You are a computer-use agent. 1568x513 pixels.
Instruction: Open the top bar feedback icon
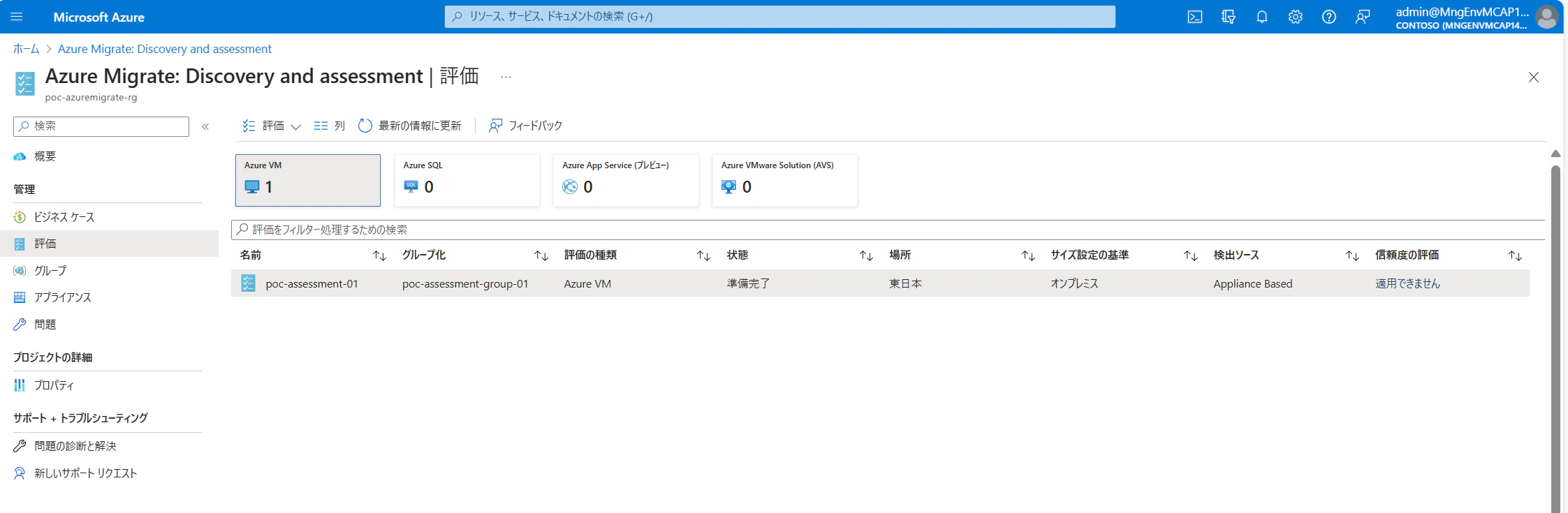1363,17
